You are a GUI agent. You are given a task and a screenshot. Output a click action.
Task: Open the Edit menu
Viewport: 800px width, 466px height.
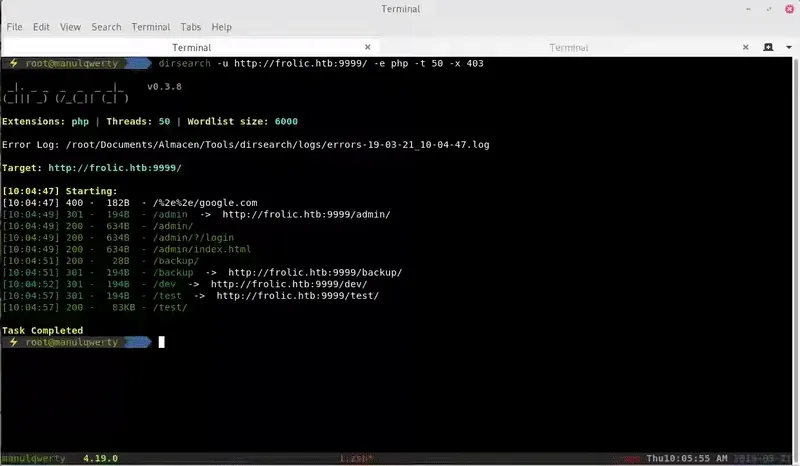(43, 27)
